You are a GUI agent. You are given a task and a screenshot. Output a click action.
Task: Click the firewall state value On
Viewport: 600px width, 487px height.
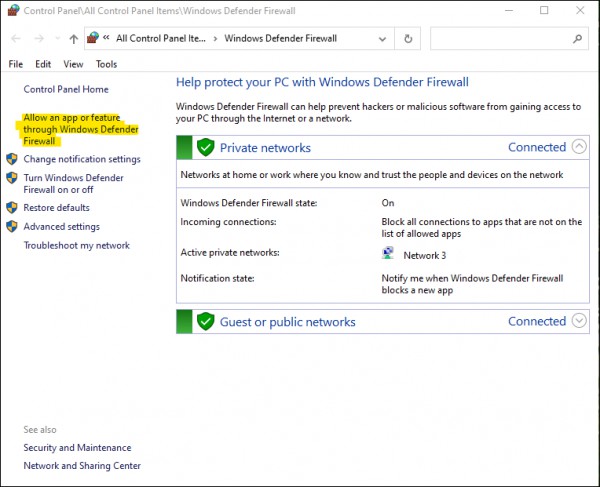coord(388,203)
